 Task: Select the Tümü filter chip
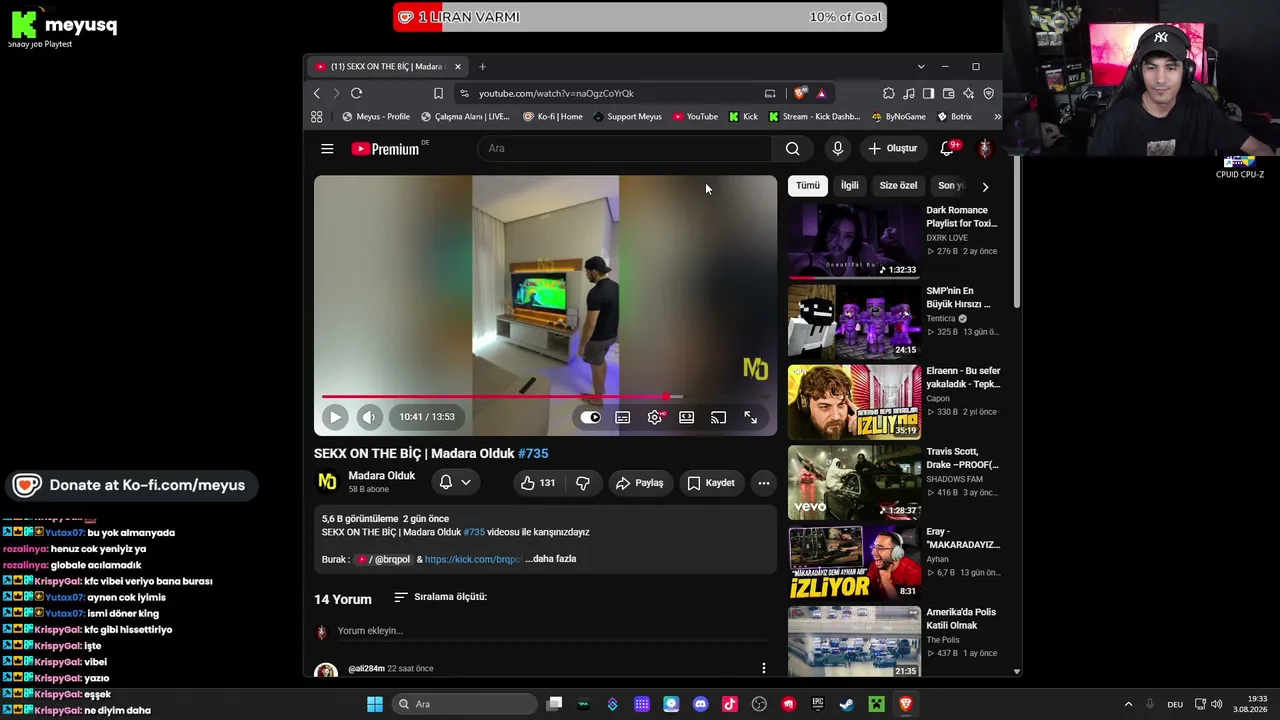(808, 186)
